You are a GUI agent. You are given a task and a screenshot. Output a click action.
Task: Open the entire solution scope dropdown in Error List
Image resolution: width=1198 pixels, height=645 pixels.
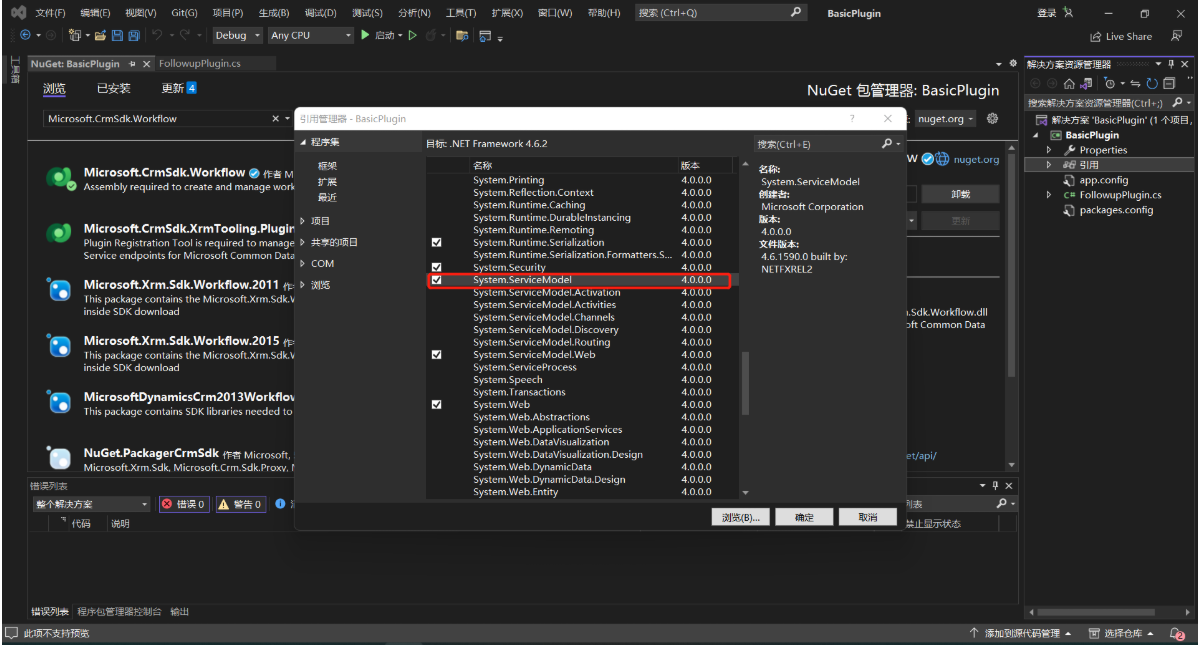[x=92, y=504]
